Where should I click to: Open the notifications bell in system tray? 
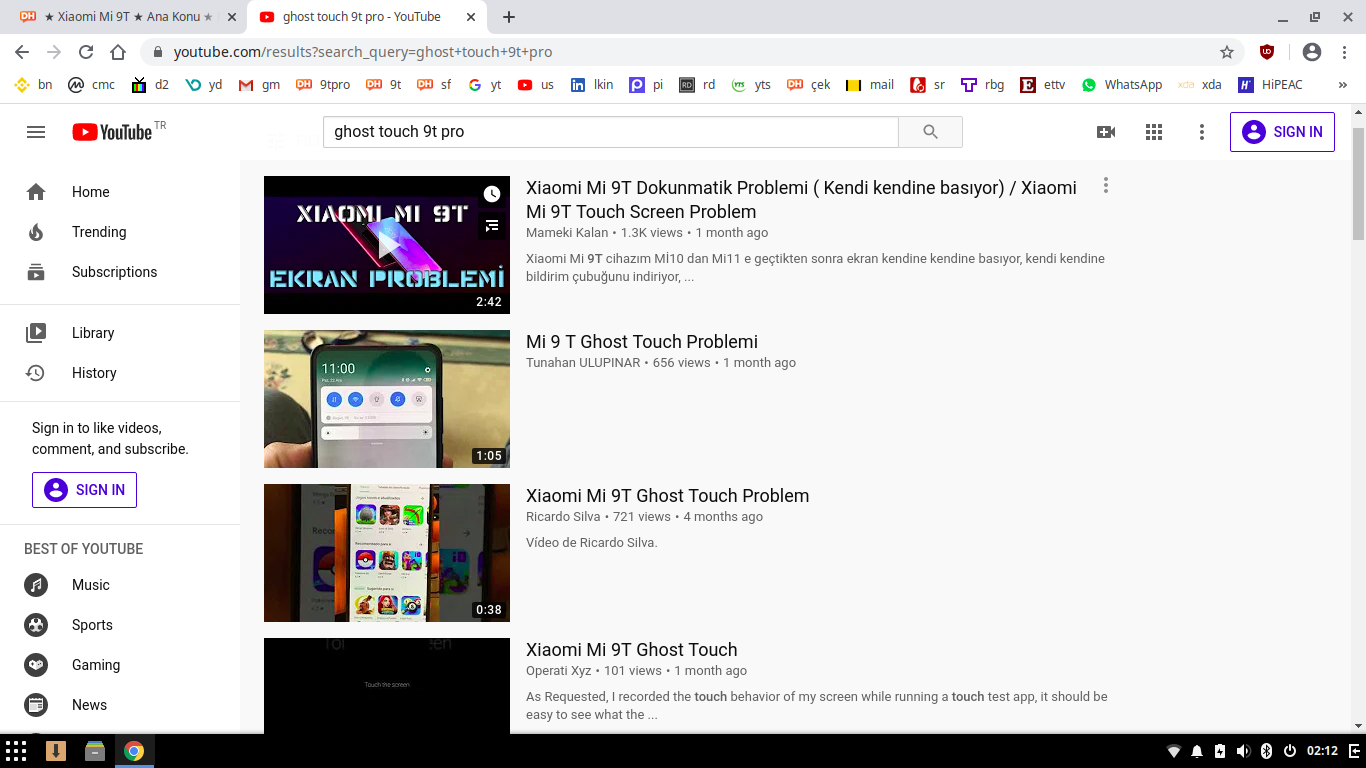(x=1197, y=751)
